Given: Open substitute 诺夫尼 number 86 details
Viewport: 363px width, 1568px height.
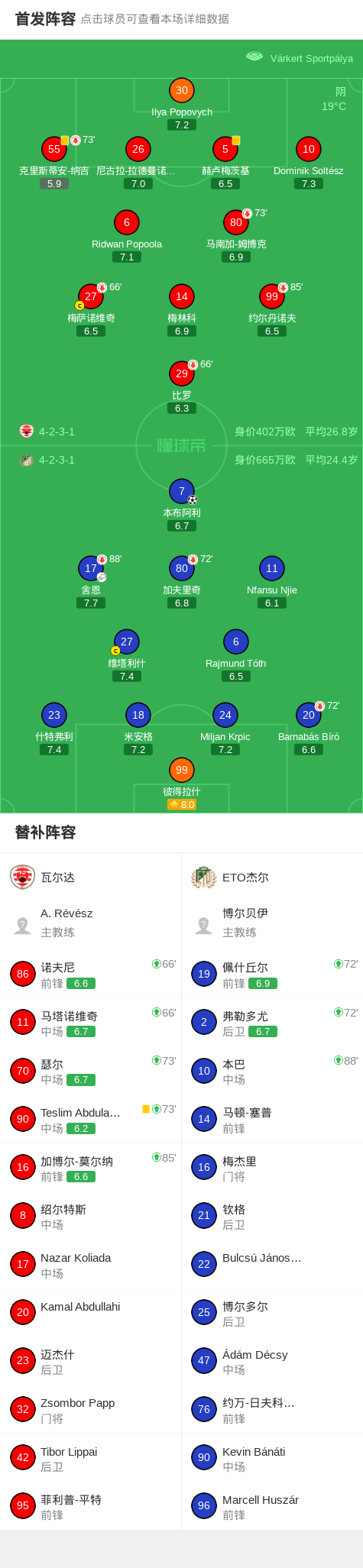Looking at the screenshot, I should [x=91, y=974].
